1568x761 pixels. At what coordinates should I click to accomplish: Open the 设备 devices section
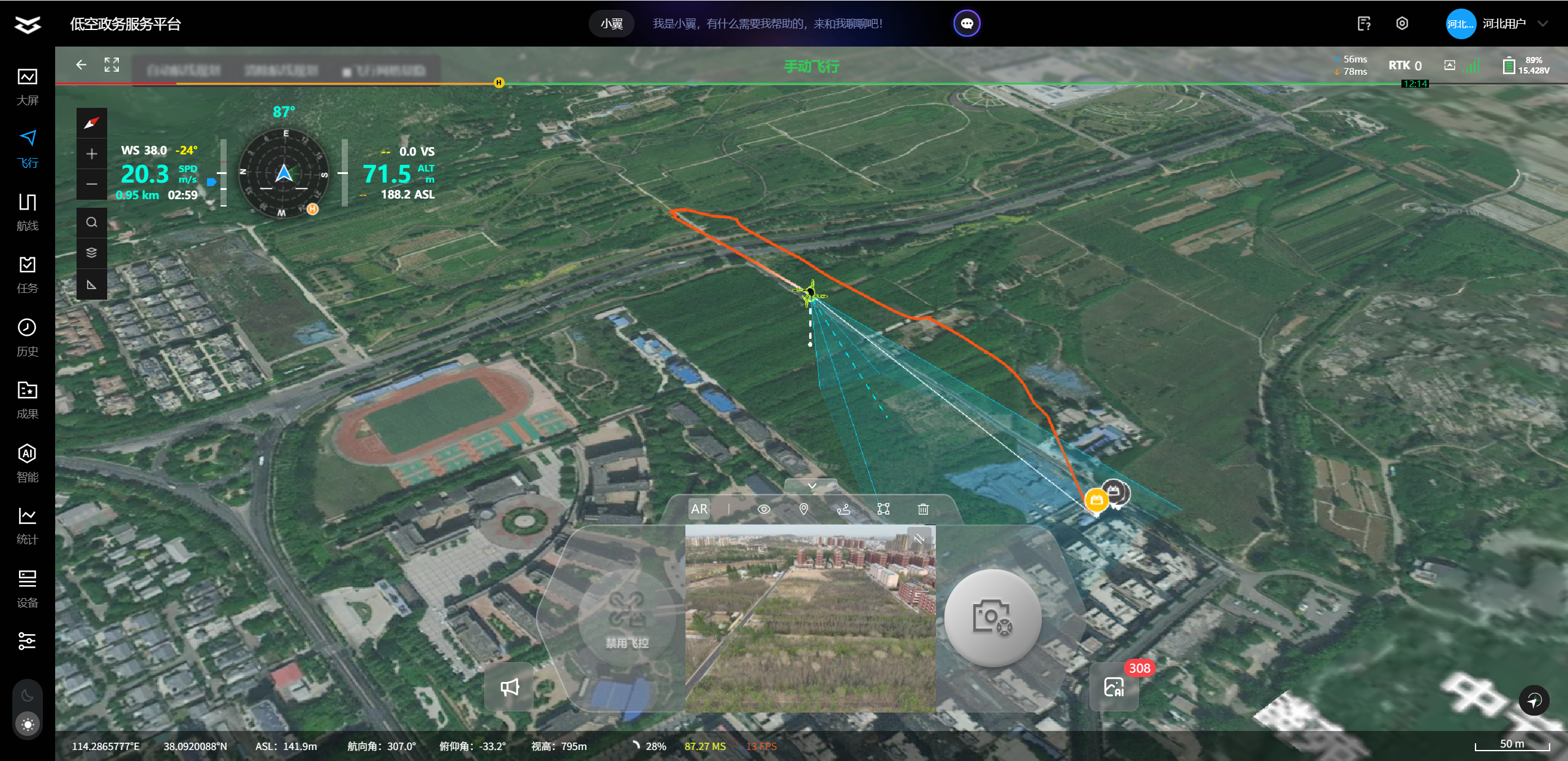tap(27, 589)
